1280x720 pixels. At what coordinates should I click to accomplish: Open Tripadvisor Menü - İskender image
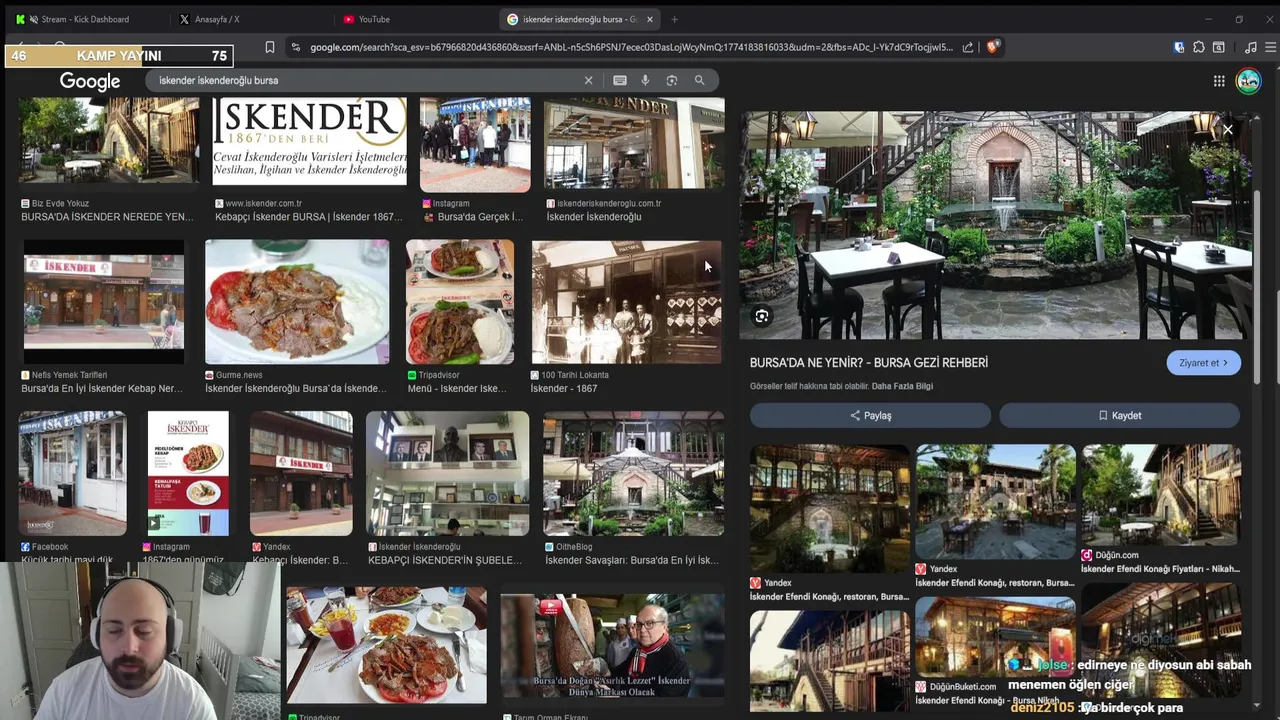(460, 302)
